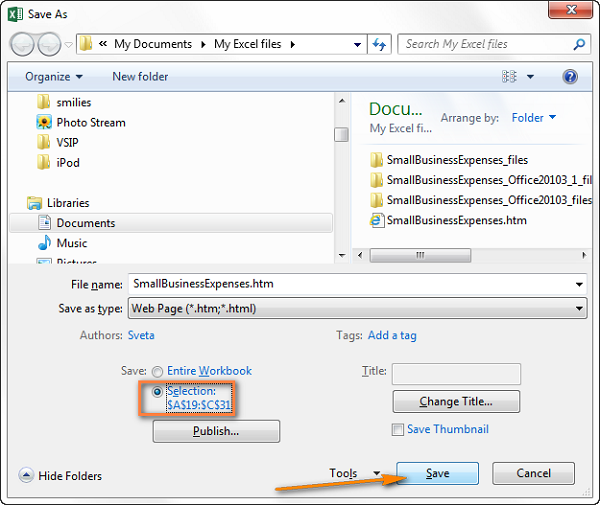Image resolution: width=600 pixels, height=505 pixels.
Task: Click the Save button
Action: pos(437,473)
